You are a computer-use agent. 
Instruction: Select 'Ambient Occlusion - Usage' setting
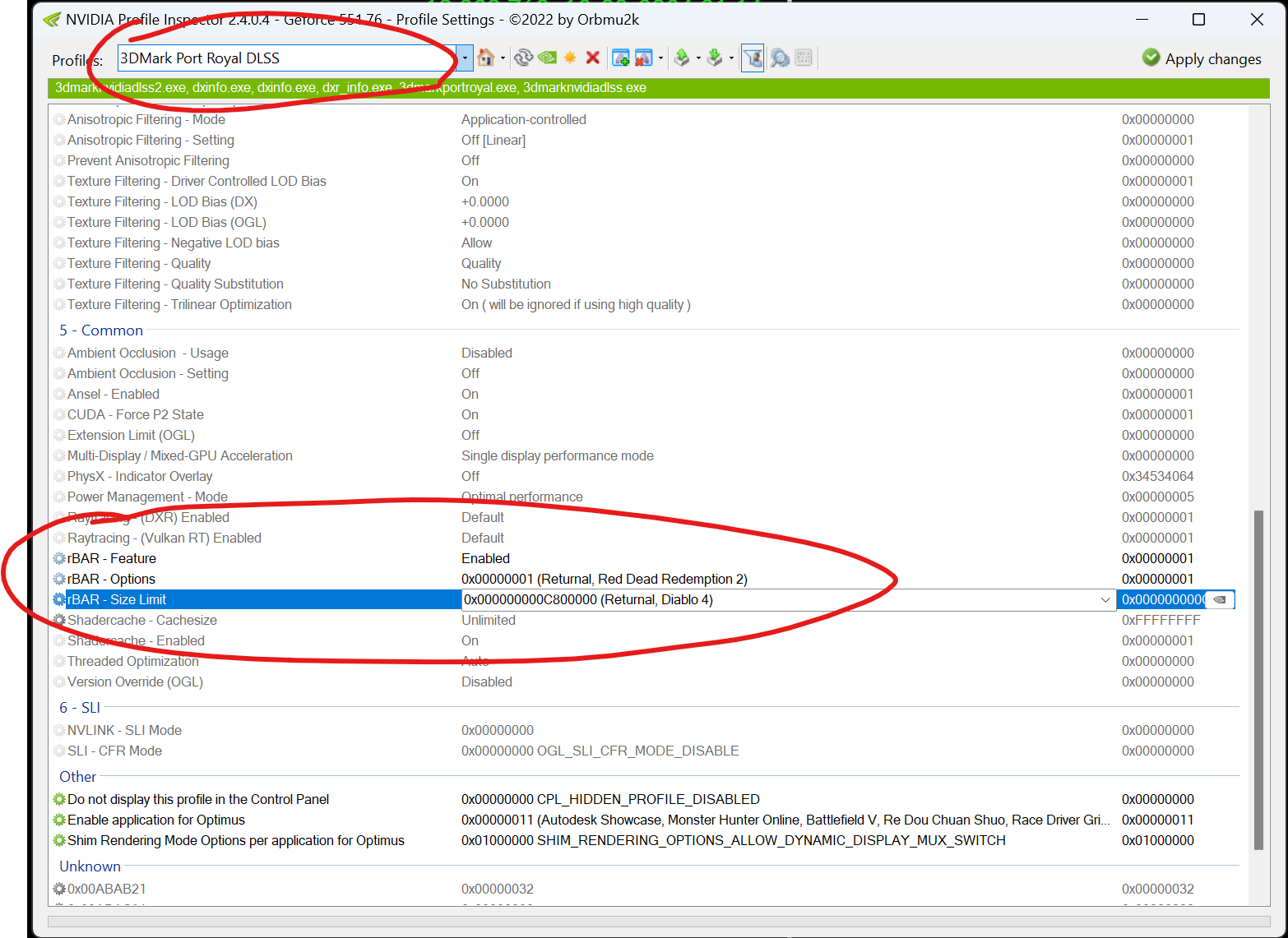(148, 353)
